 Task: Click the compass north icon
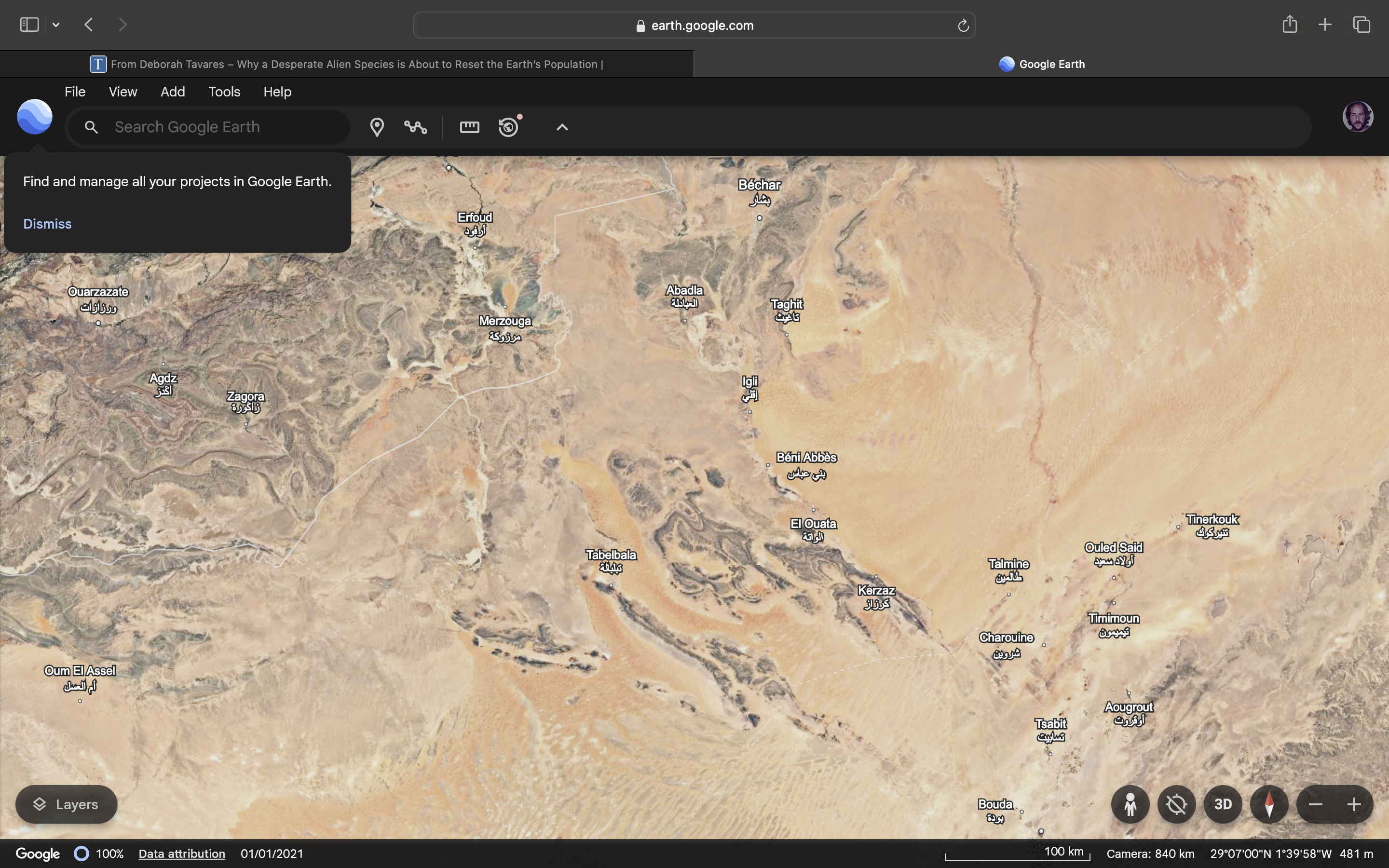[x=1269, y=804]
